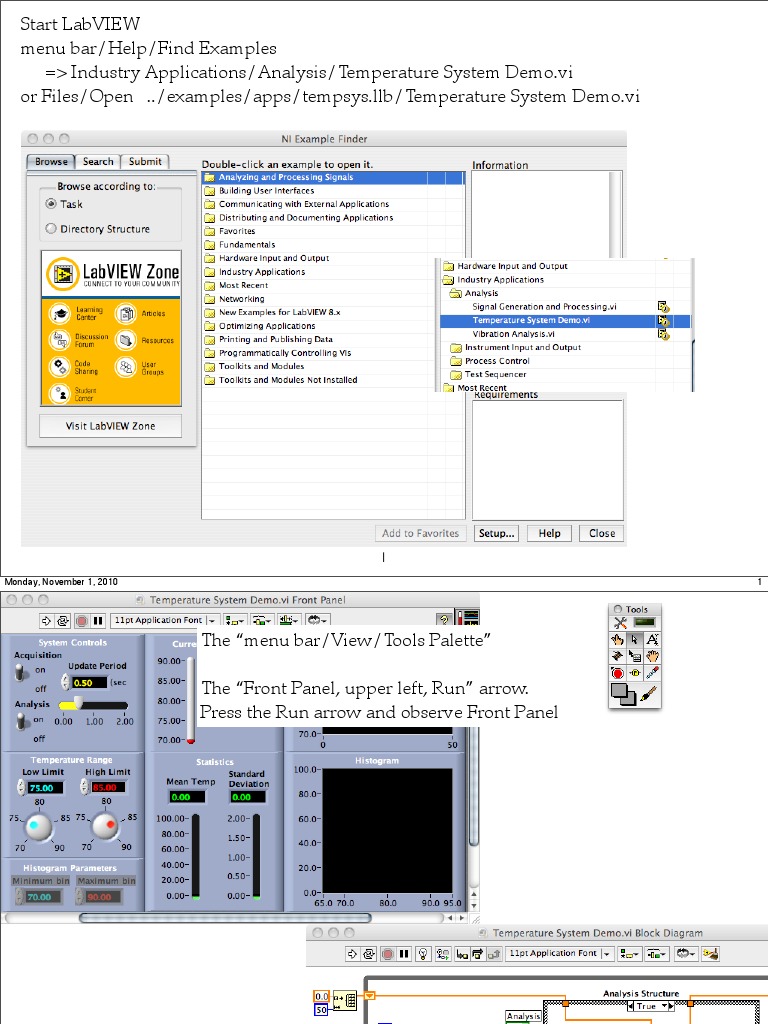Select the Connect Wire spool tool in Tools palette
This screenshot has height=1024, width=768.
coord(617,656)
